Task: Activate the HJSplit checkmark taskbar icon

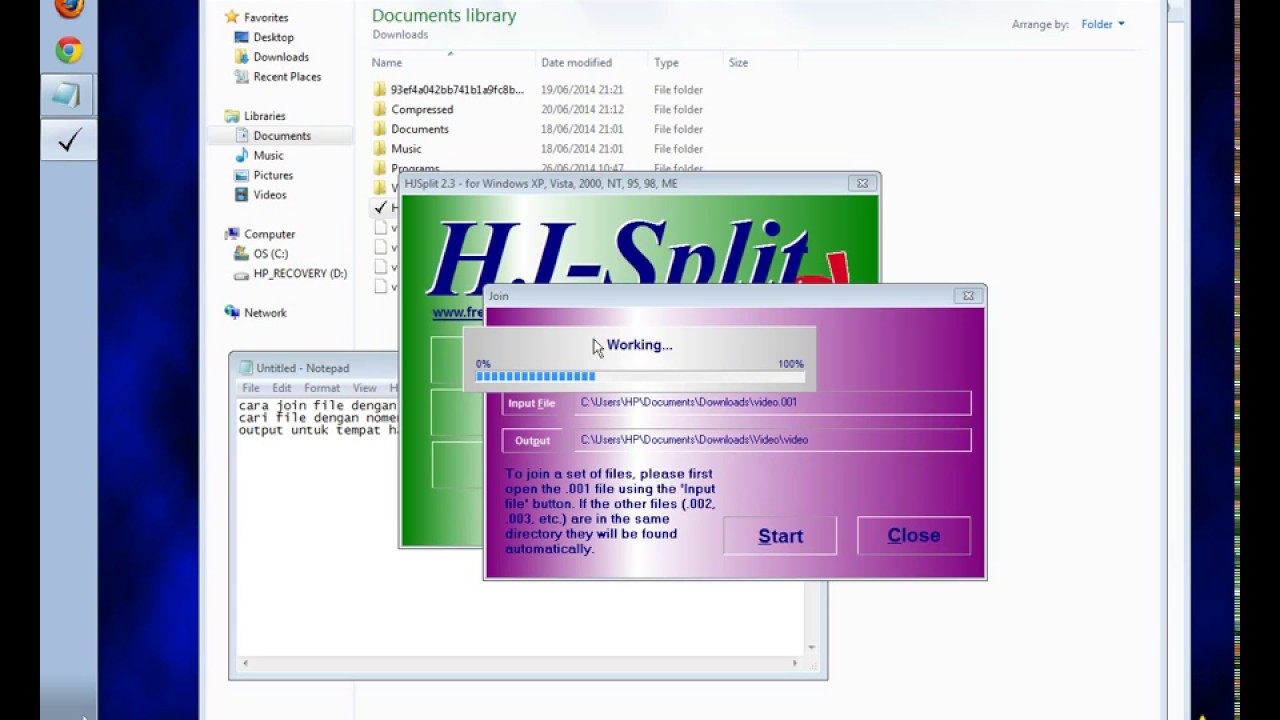Action: click(x=68, y=141)
